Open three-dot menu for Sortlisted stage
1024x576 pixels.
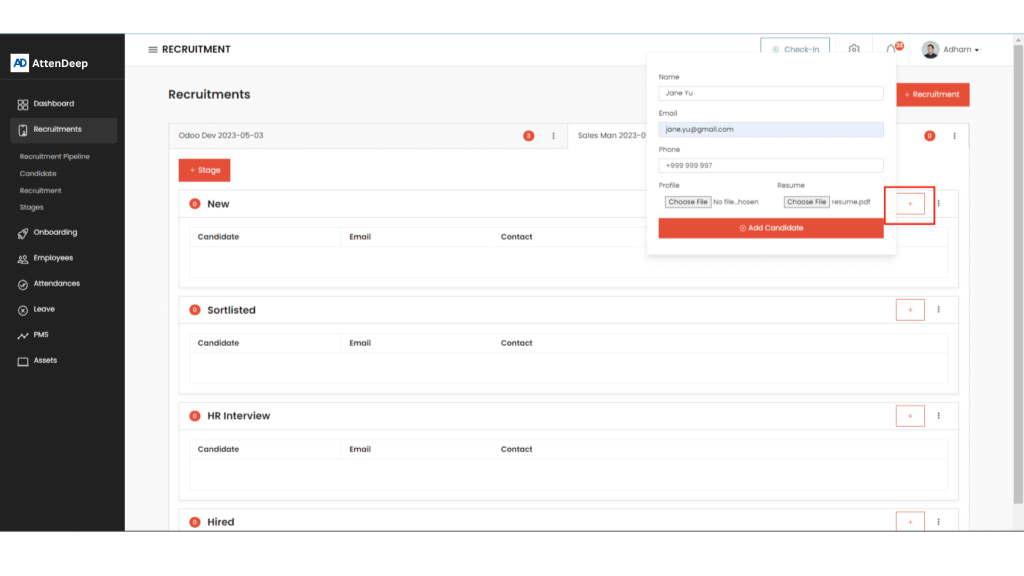[938, 310]
